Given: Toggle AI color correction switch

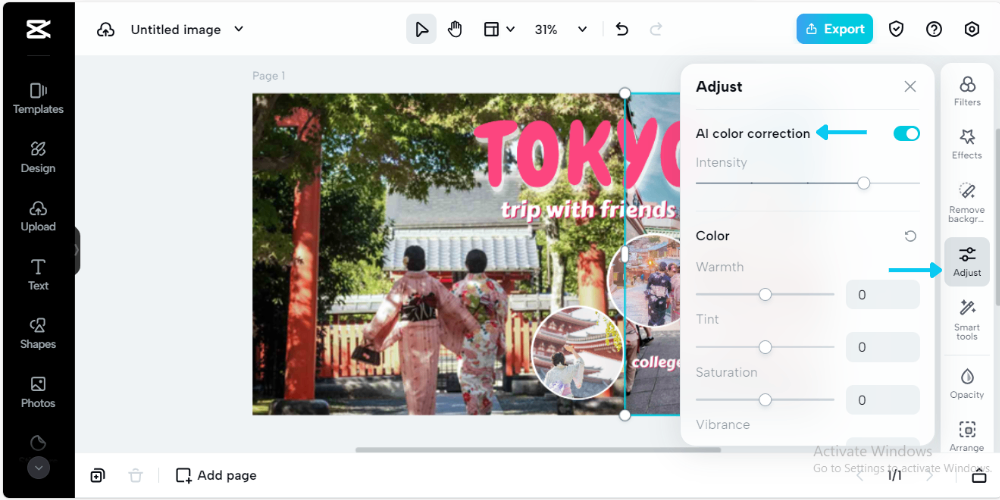Looking at the screenshot, I should pos(906,133).
